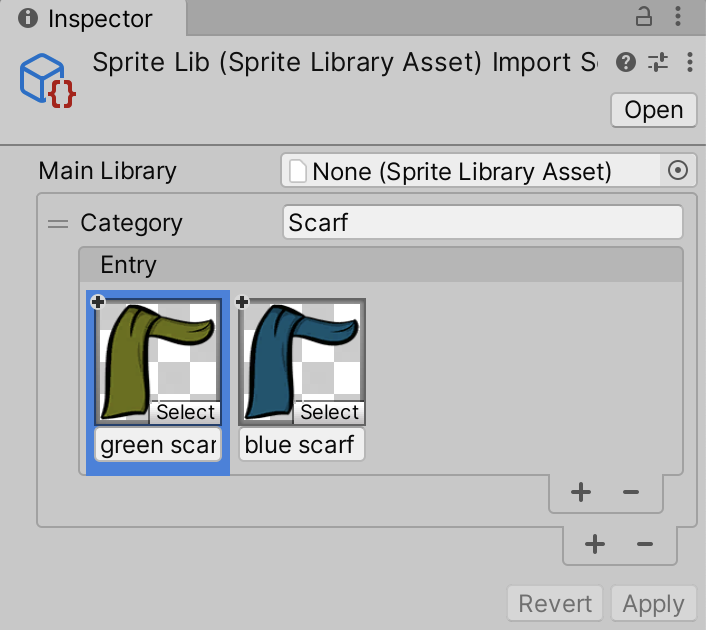
Task: Click Select on the blue scarf entry
Action: pyautogui.click(x=329, y=412)
